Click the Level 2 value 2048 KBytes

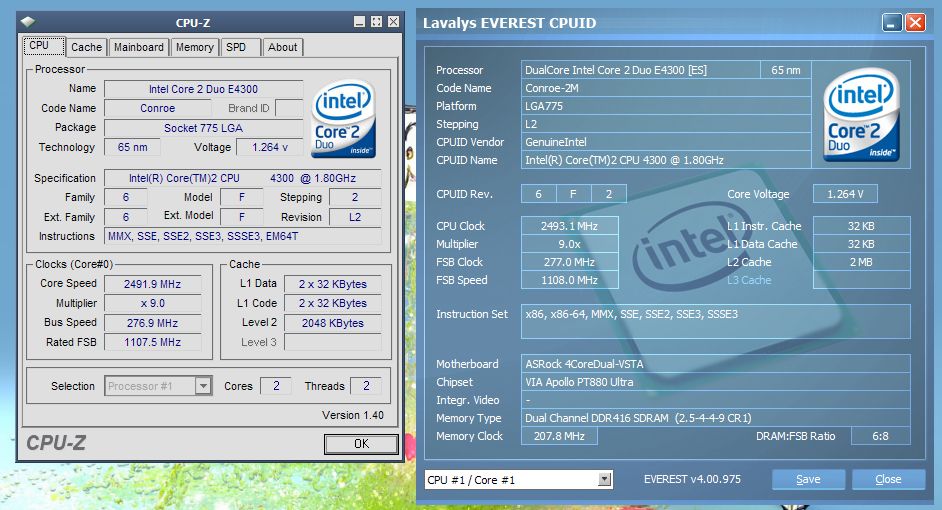click(333, 323)
